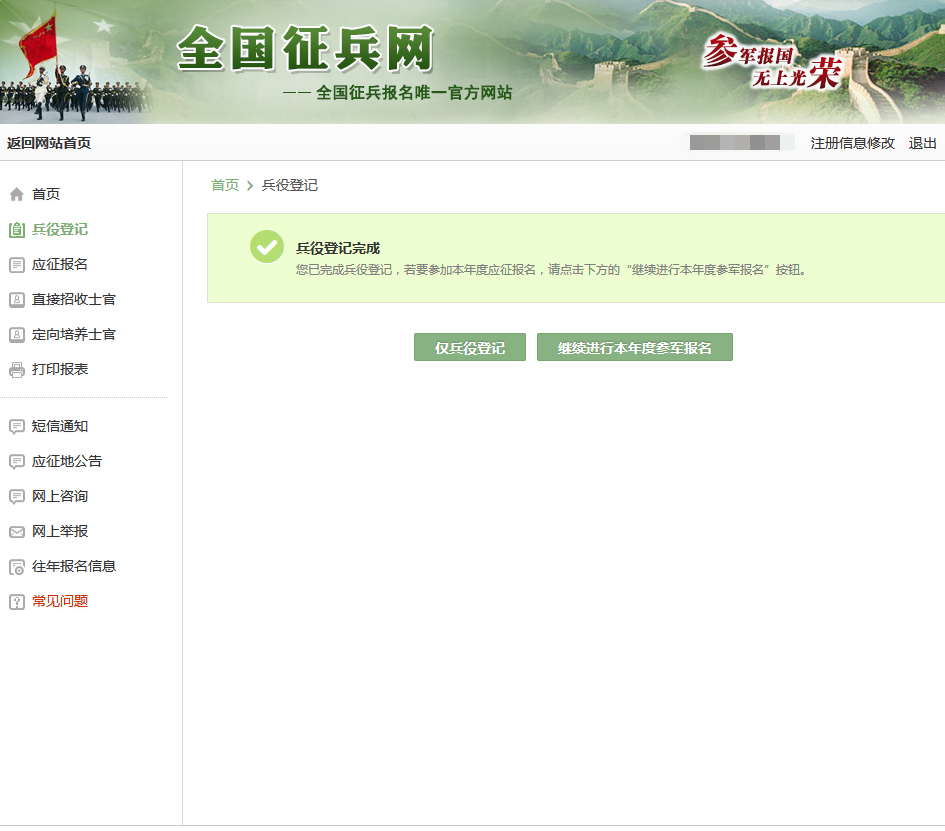Select the 兵役登记 sidebar menu item
Screen dimensions: 945x831
click(x=60, y=229)
